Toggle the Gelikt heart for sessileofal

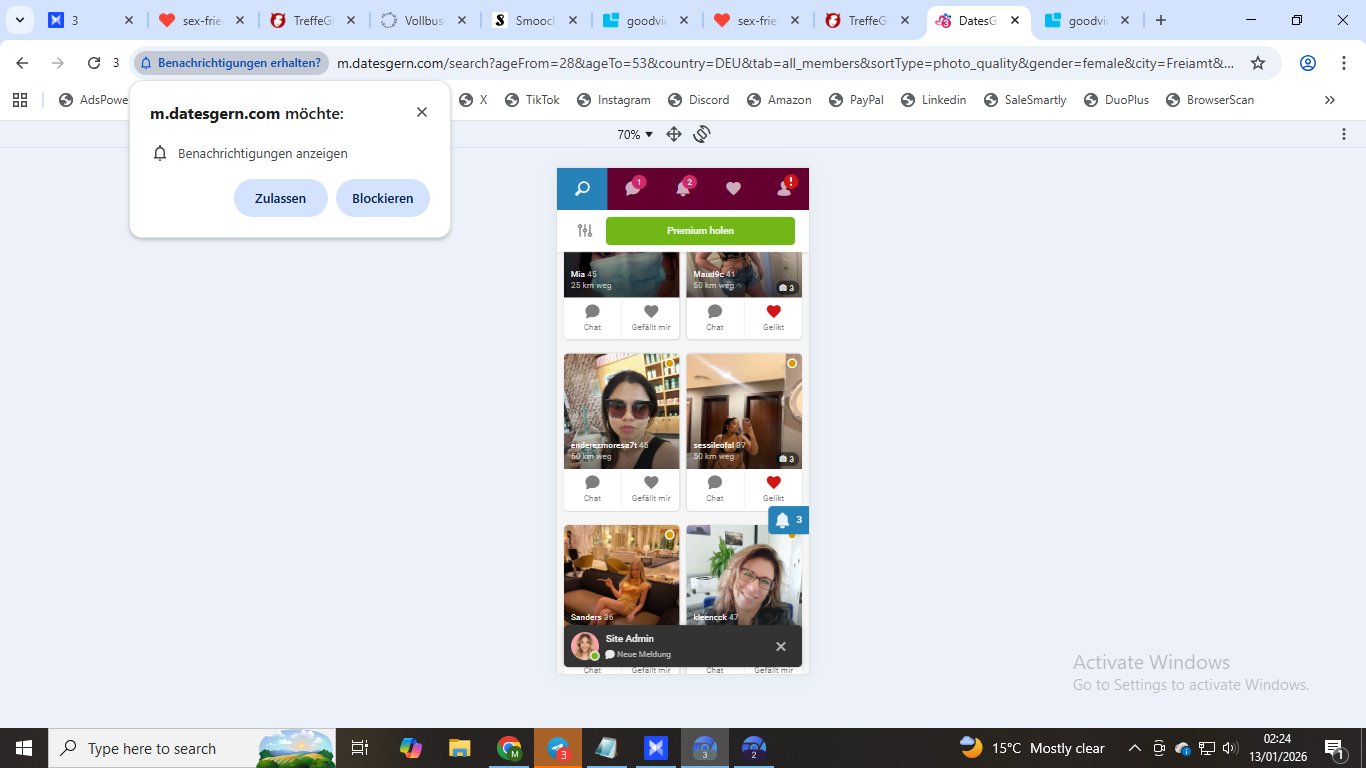(773, 484)
